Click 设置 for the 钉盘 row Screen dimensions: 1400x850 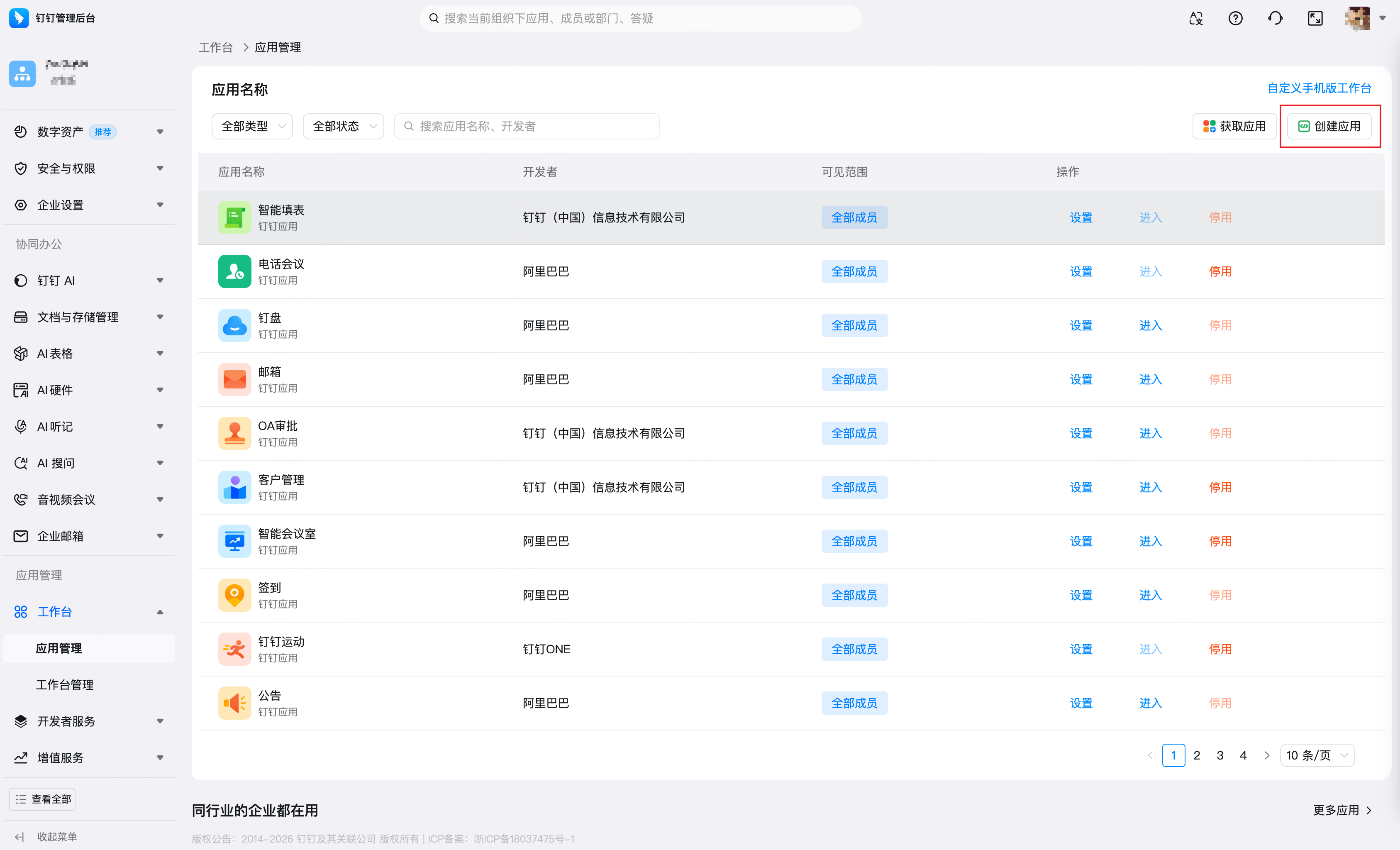point(1080,325)
